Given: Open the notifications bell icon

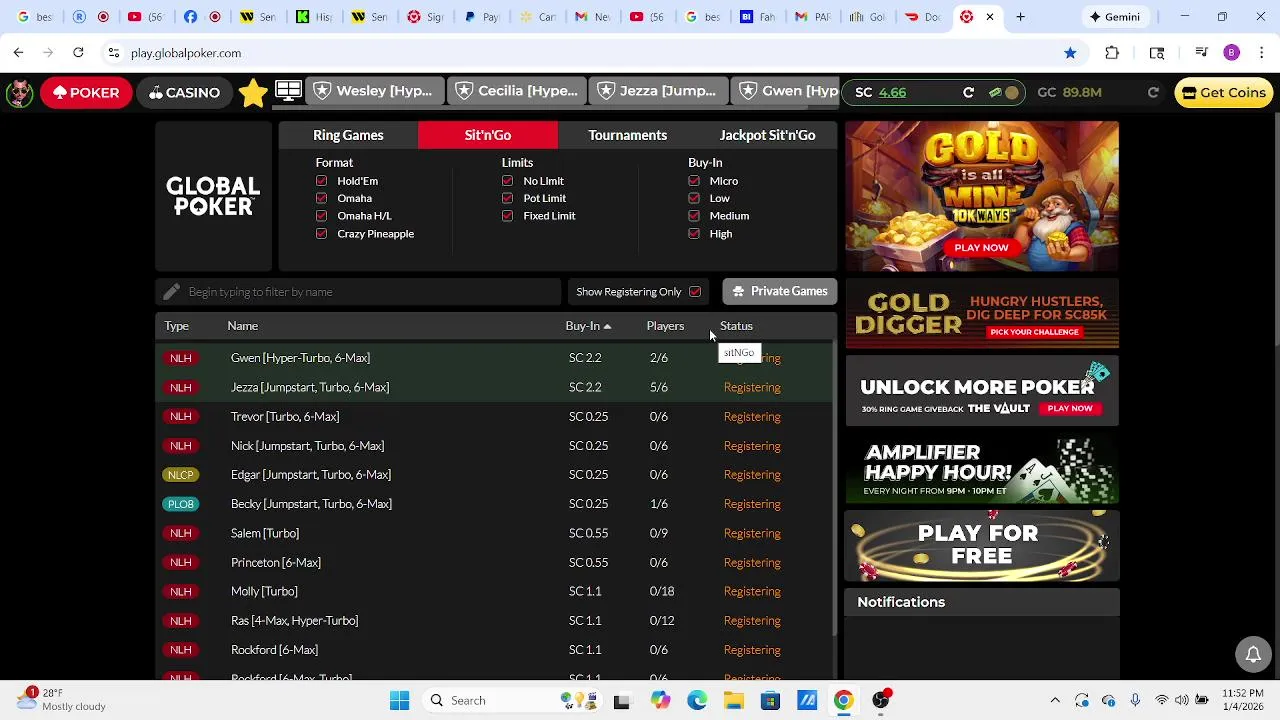Looking at the screenshot, I should pos(1253,655).
